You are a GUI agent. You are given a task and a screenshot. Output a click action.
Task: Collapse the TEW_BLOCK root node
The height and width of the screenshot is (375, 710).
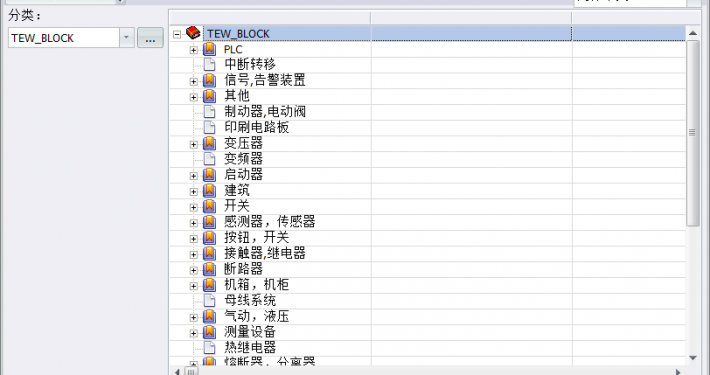pyautogui.click(x=177, y=34)
